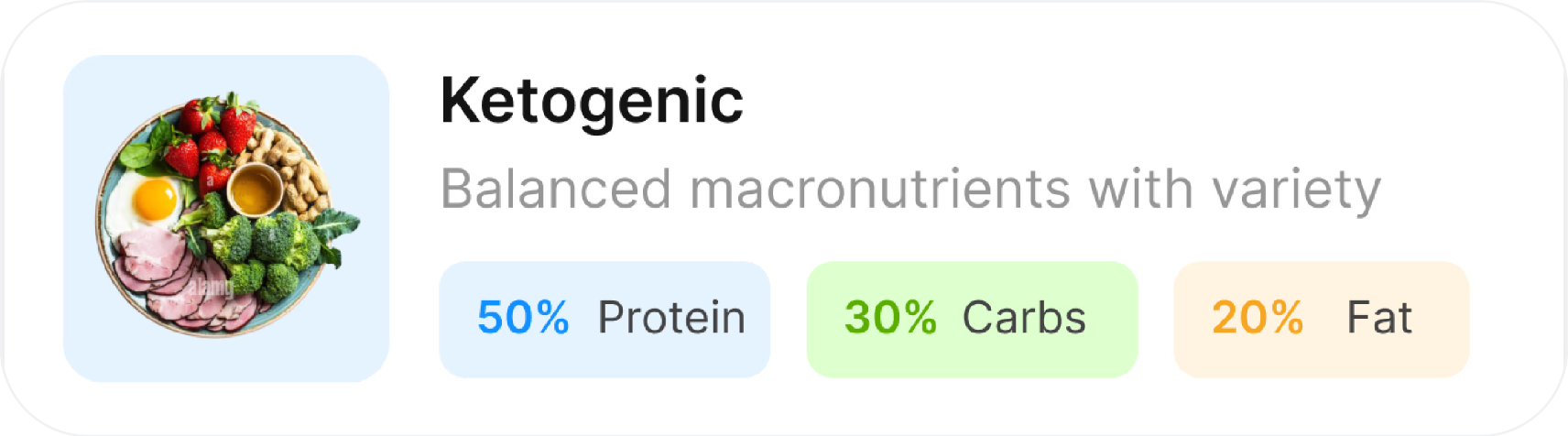Select the Carbs label text
The image size is (1568, 436).
pos(1024,318)
